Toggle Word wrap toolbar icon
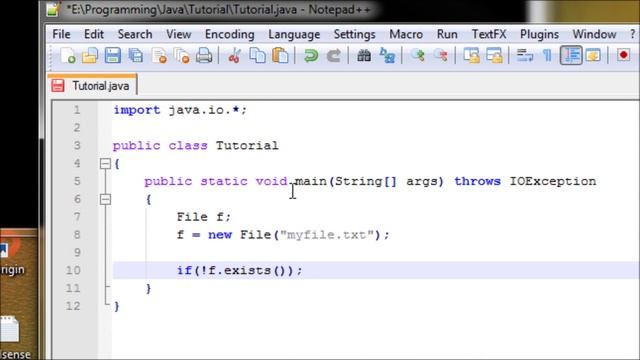 [524, 55]
